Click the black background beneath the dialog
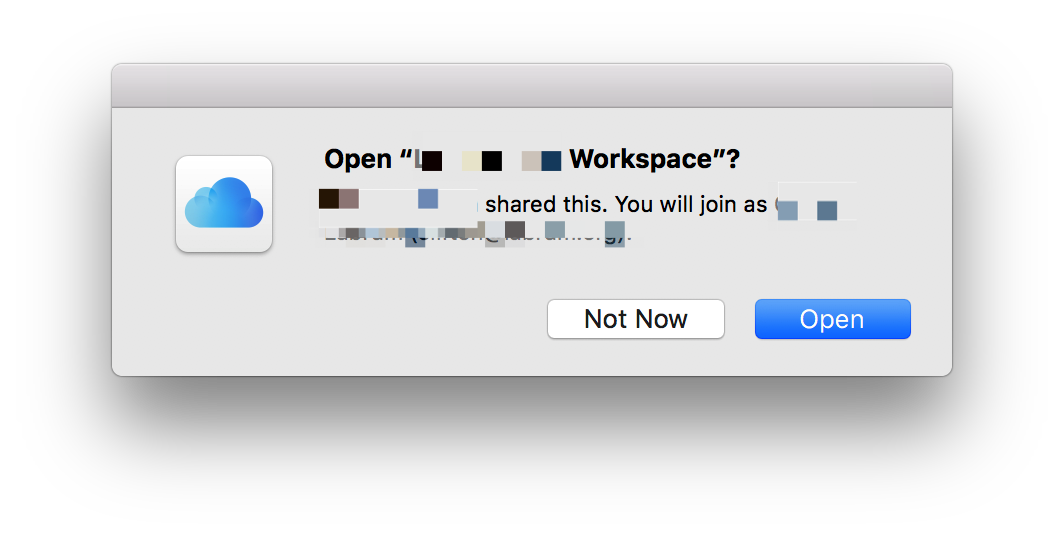This screenshot has height=536, width=1064. point(531,460)
